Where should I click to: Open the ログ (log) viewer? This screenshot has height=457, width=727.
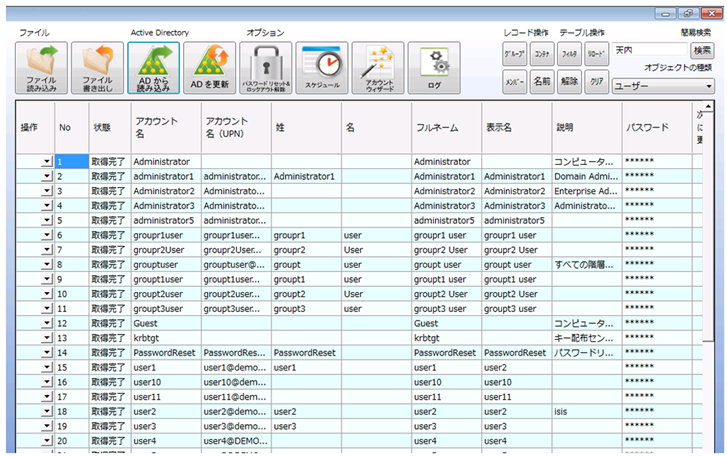click(x=434, y=68)
